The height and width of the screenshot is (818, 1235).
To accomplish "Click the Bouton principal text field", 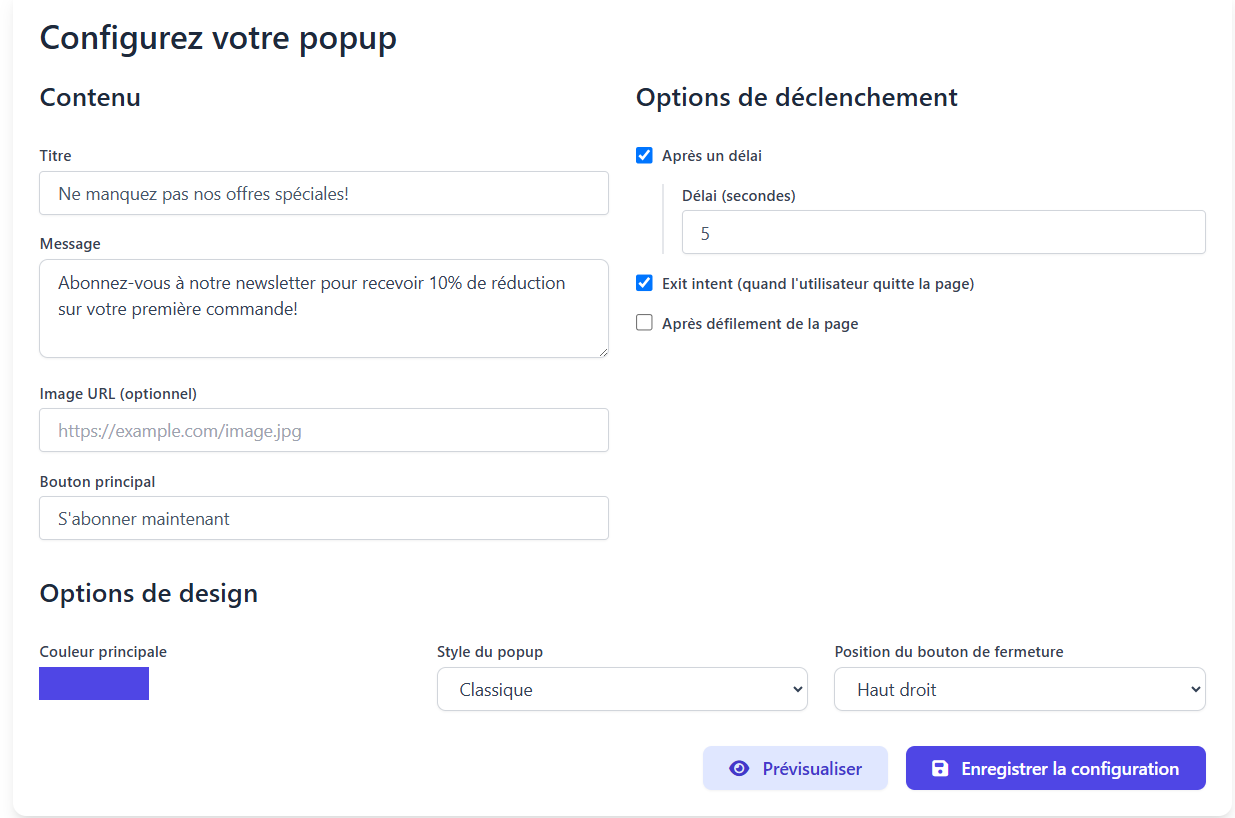I will 324,518.
